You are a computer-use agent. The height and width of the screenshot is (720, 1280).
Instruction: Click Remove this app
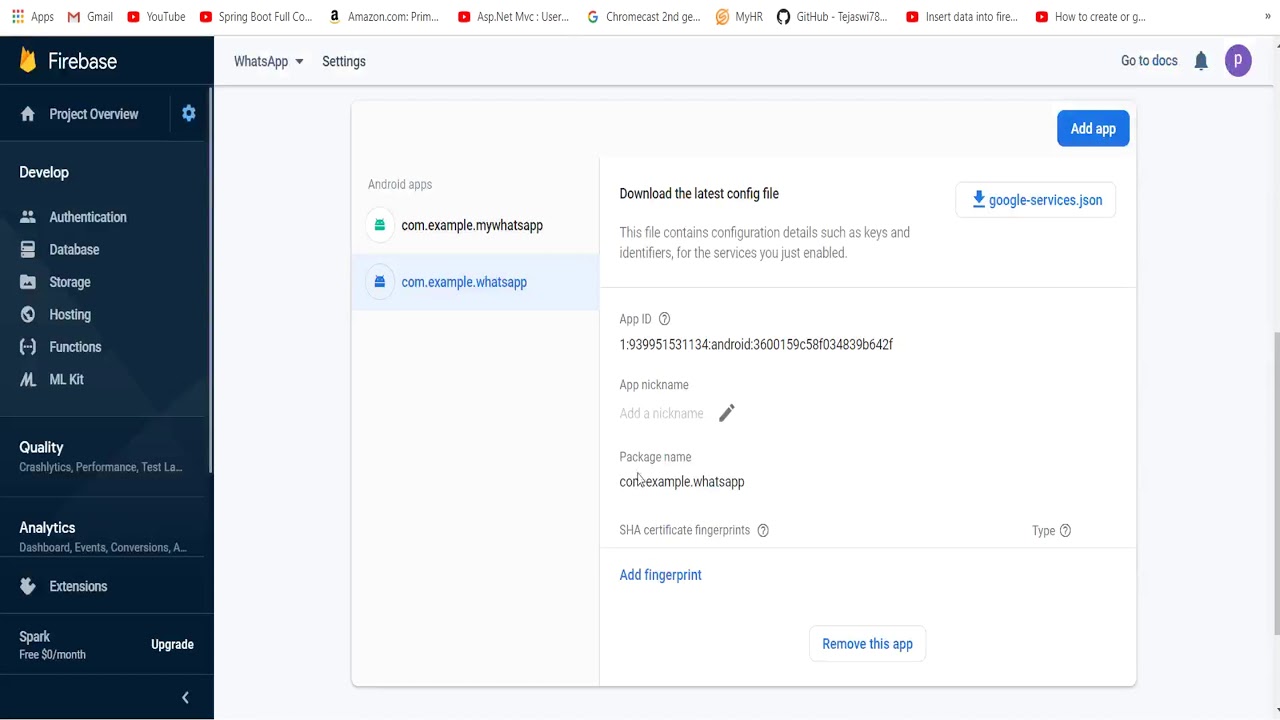pos(867,644)
